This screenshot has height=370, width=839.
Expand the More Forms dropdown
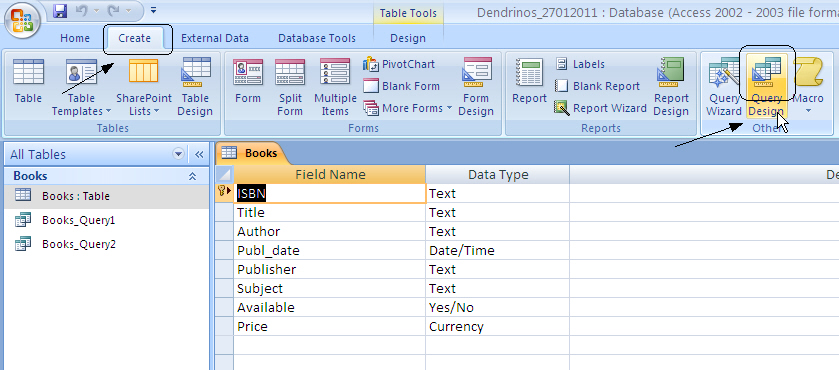coord(408,108)
